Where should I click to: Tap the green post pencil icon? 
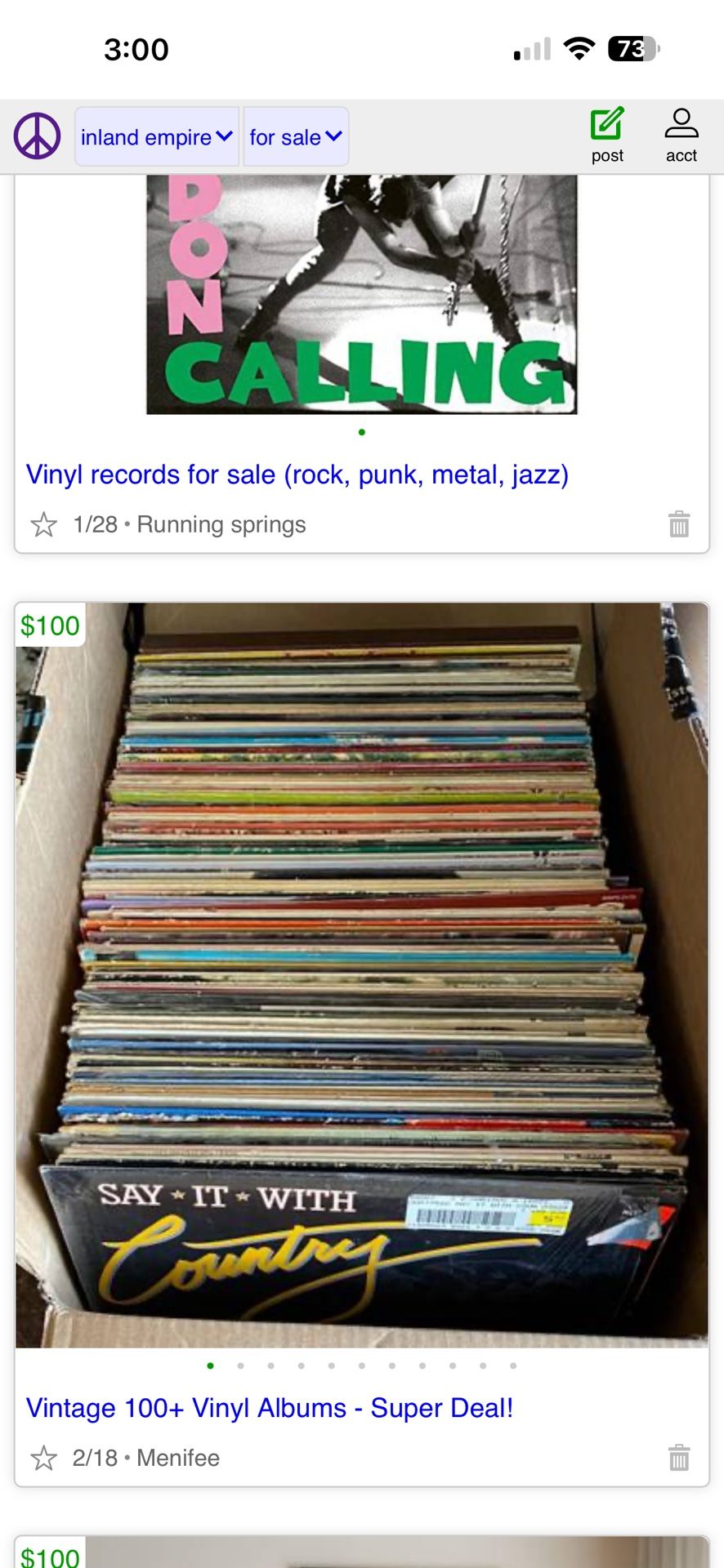(607, 124)
